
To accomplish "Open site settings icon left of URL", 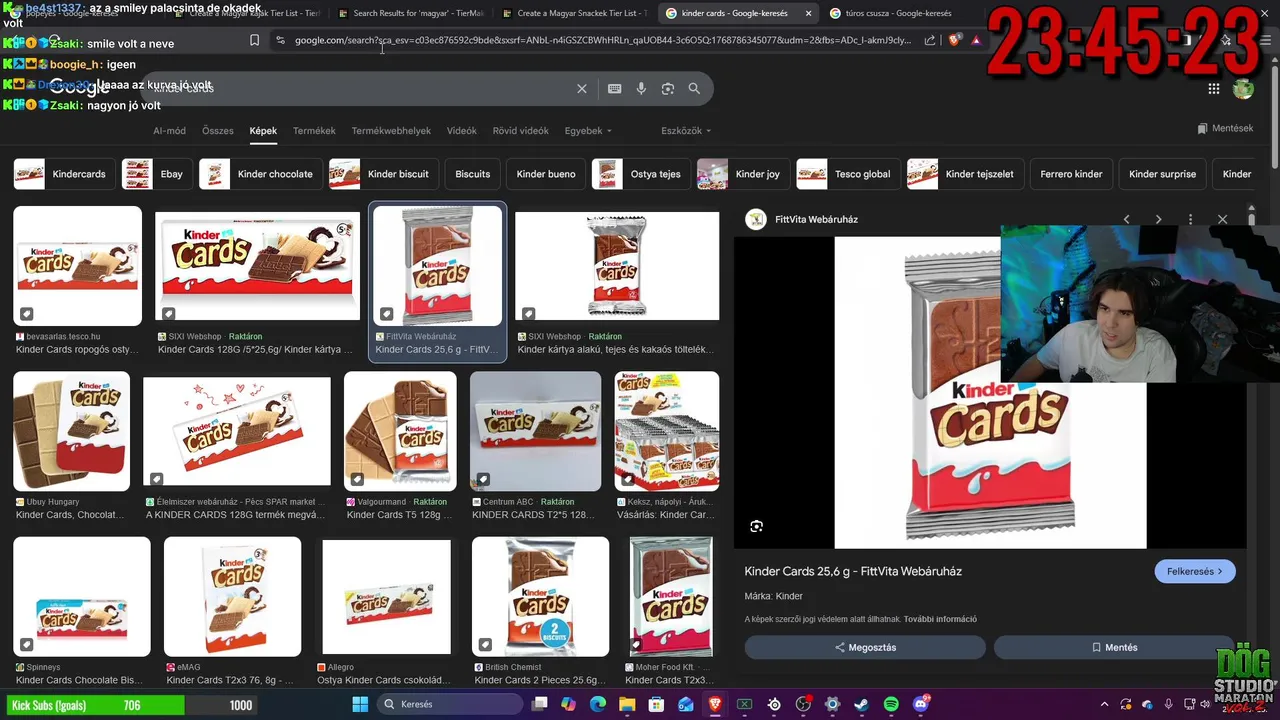I will tap(280, 40).
